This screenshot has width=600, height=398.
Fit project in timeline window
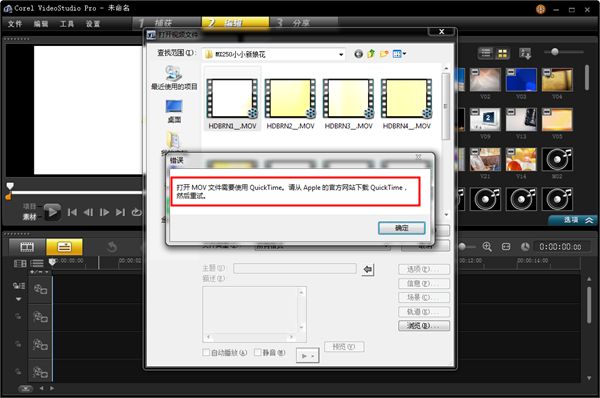click(x=506, y=247)
